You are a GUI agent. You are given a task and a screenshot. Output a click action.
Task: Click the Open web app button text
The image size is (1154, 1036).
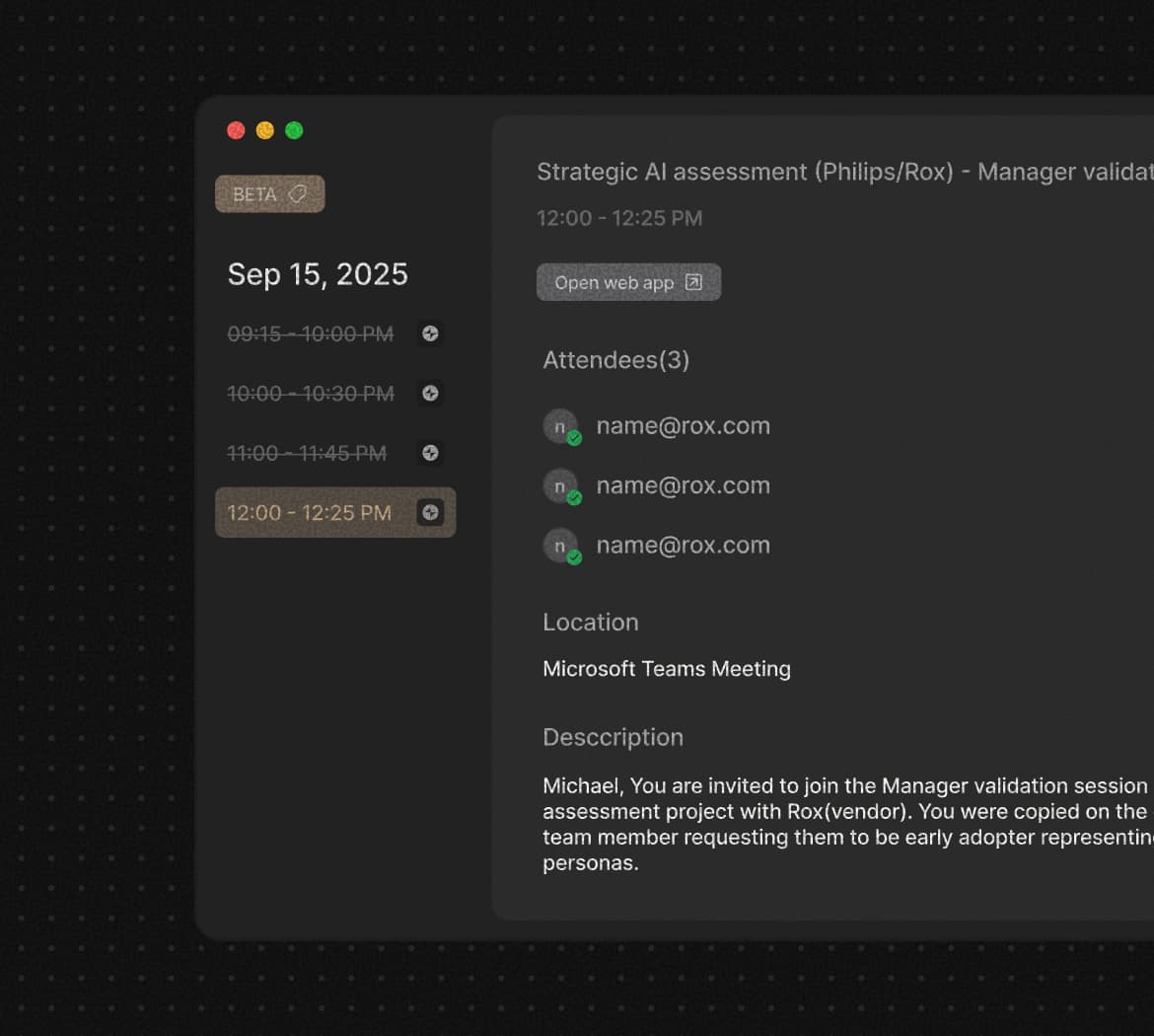pos(613,283)
